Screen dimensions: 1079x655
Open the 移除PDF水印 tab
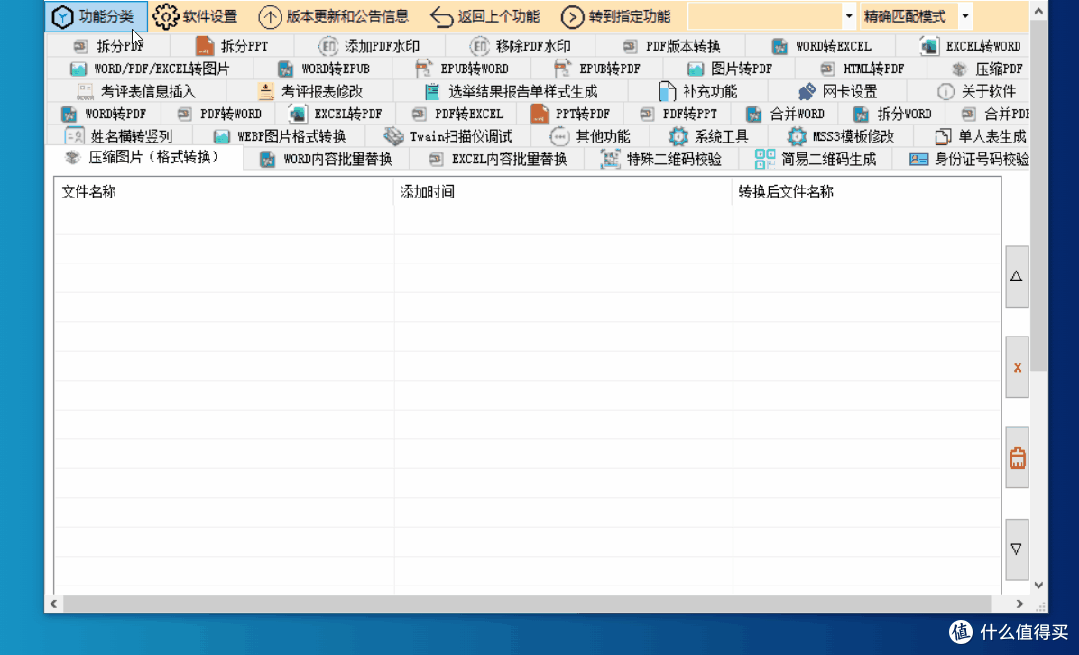[x=520, y=46]
